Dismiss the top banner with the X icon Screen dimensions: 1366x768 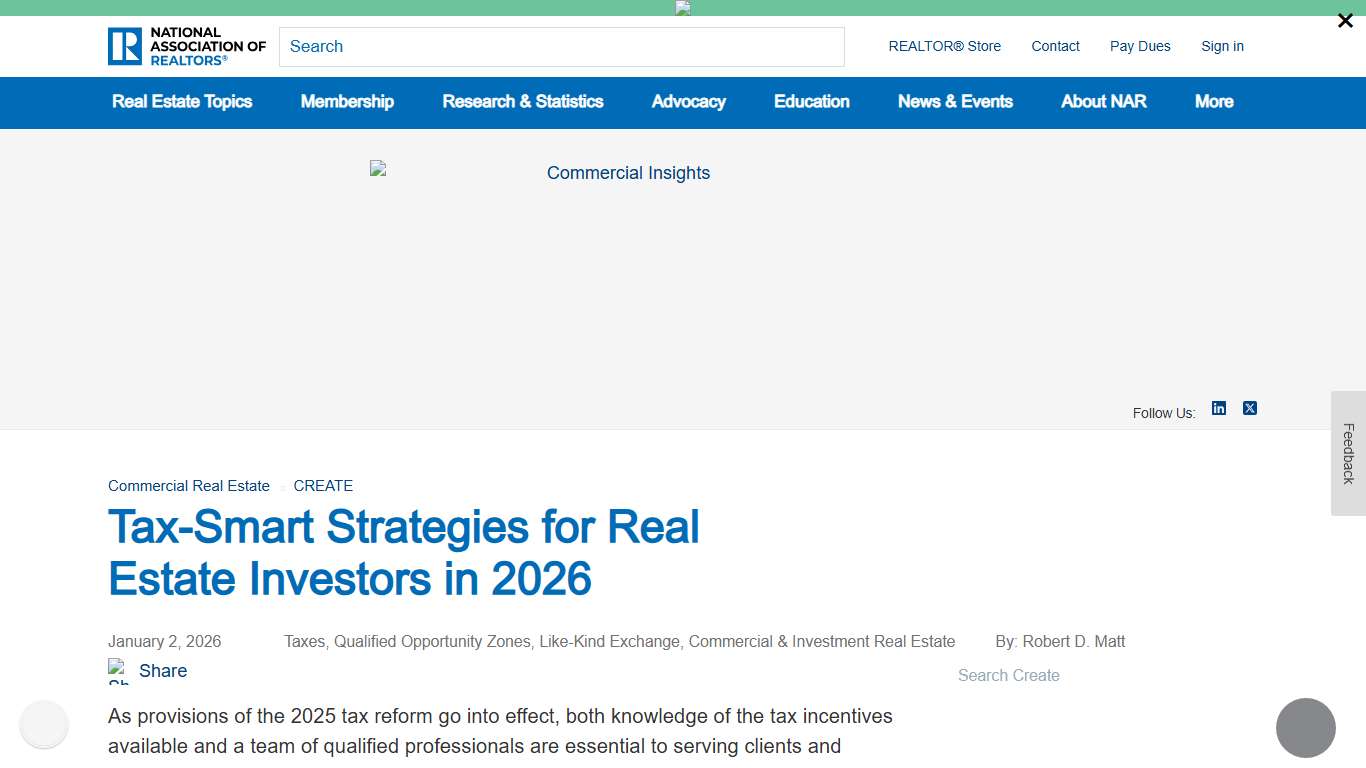1345,20
